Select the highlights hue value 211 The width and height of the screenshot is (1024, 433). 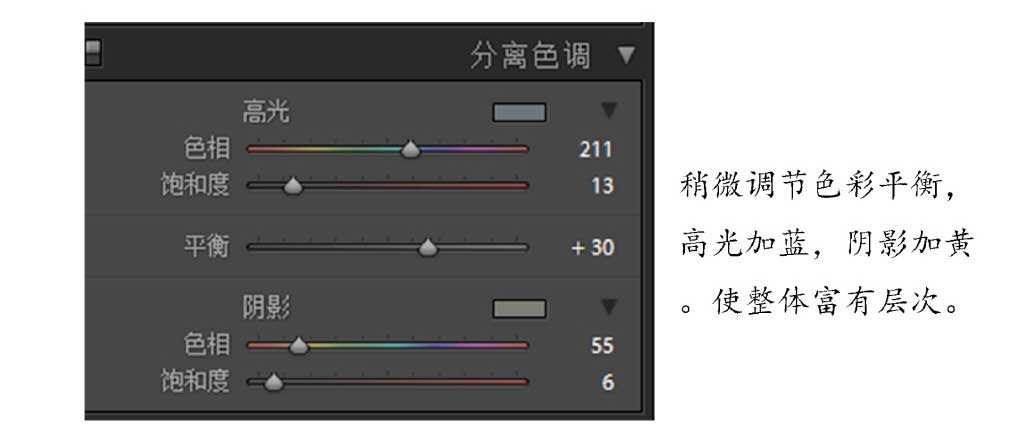[595, 151]
